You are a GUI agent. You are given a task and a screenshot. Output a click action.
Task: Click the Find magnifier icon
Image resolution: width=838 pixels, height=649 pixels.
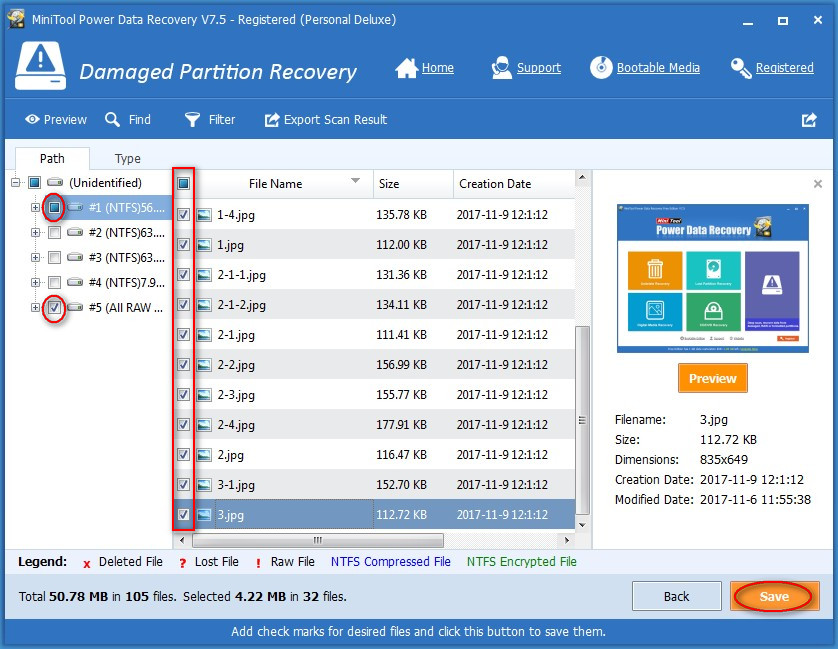pyautogui.click(x=112, y=119)
